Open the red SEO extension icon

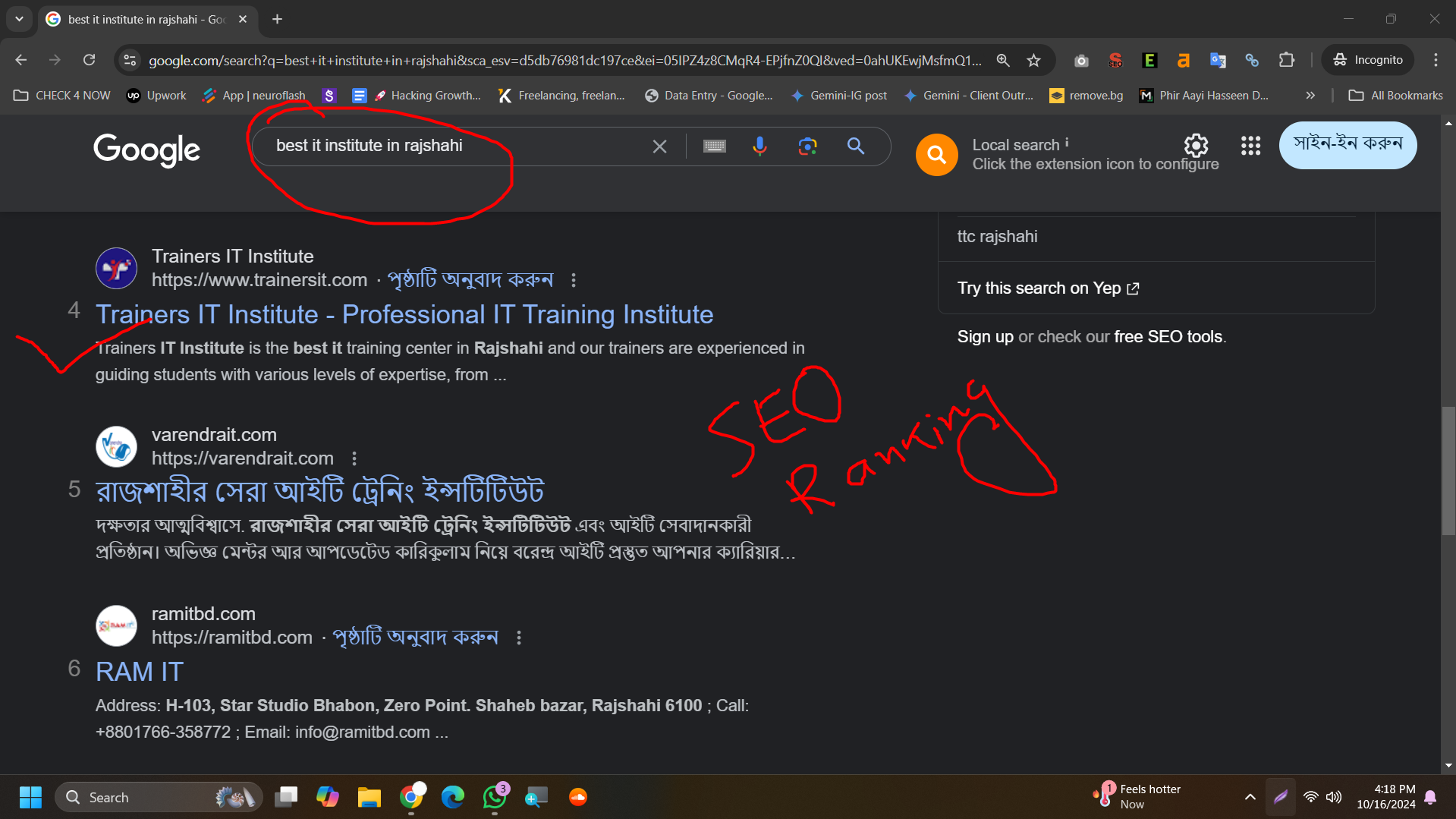[x=1115, y=60]
